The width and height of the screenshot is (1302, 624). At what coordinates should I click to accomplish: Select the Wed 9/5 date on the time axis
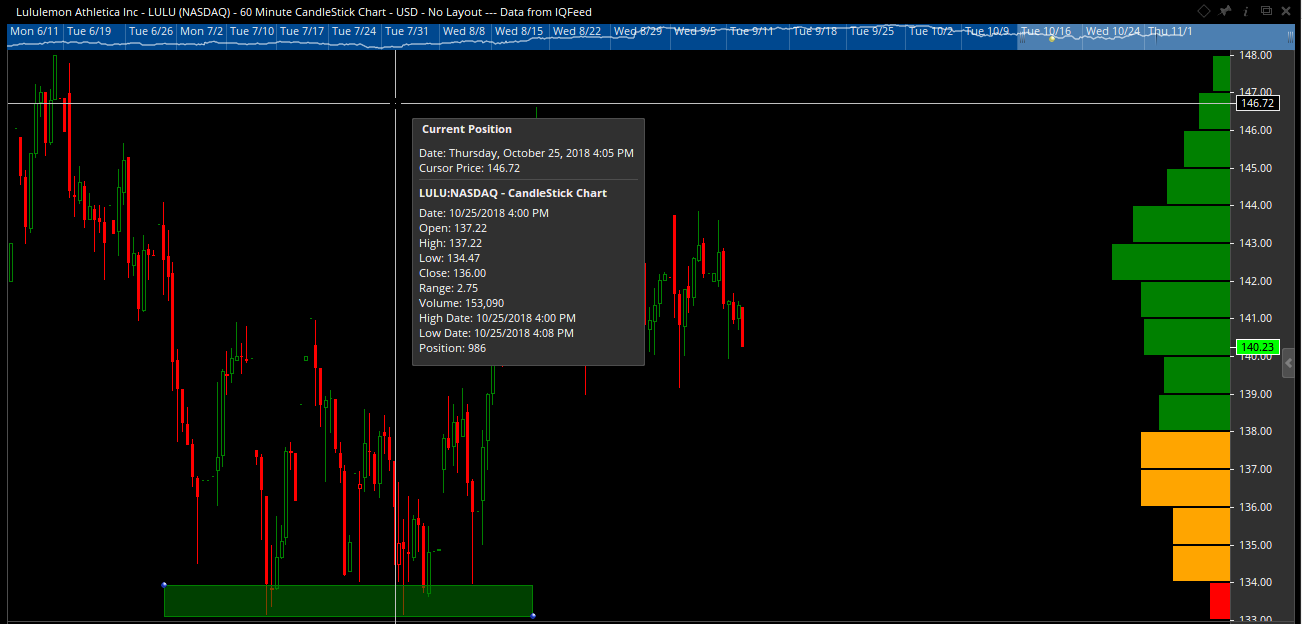click(x=695, y=31)
